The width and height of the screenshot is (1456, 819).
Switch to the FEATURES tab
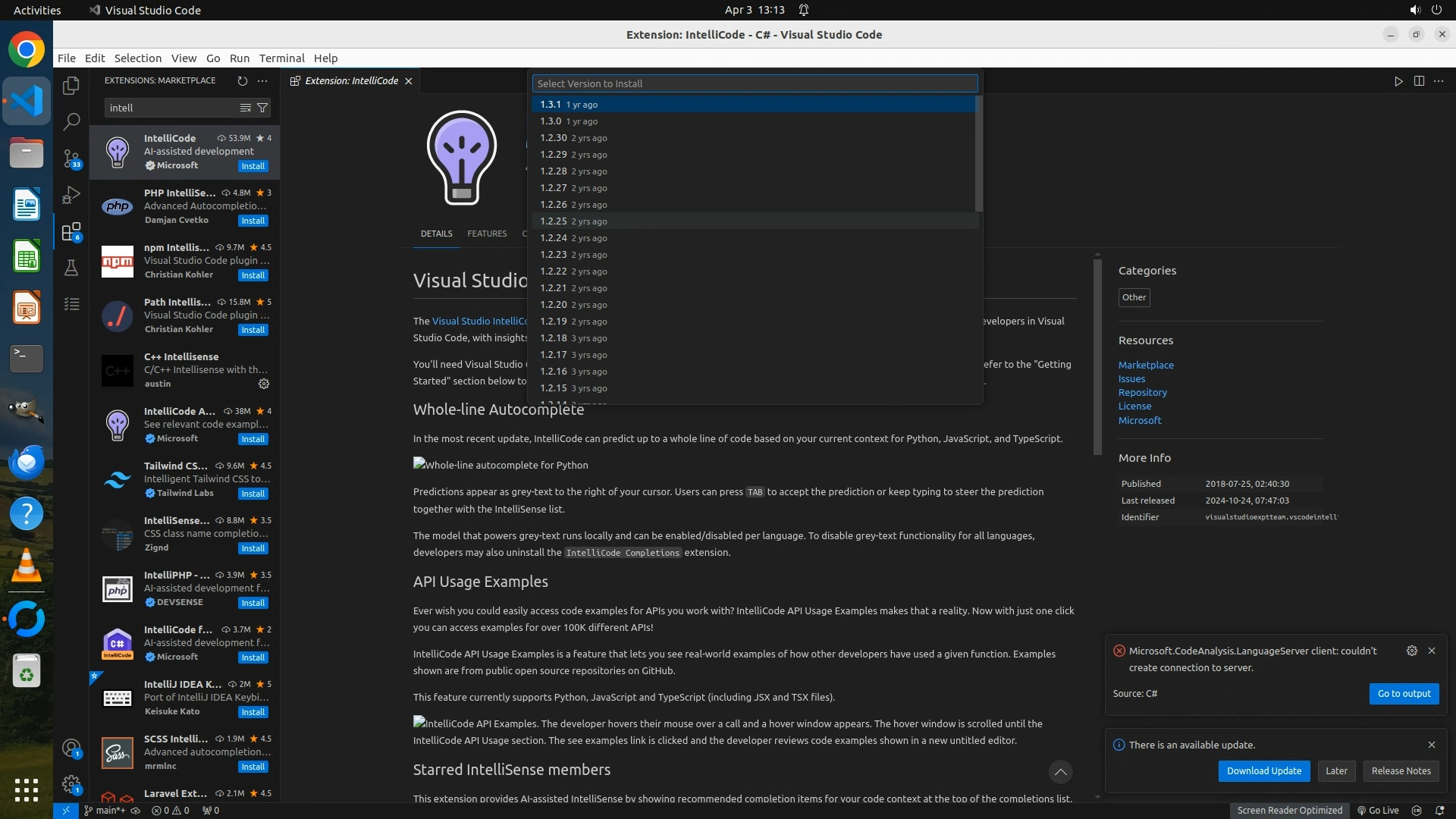(x=487, y=234)
